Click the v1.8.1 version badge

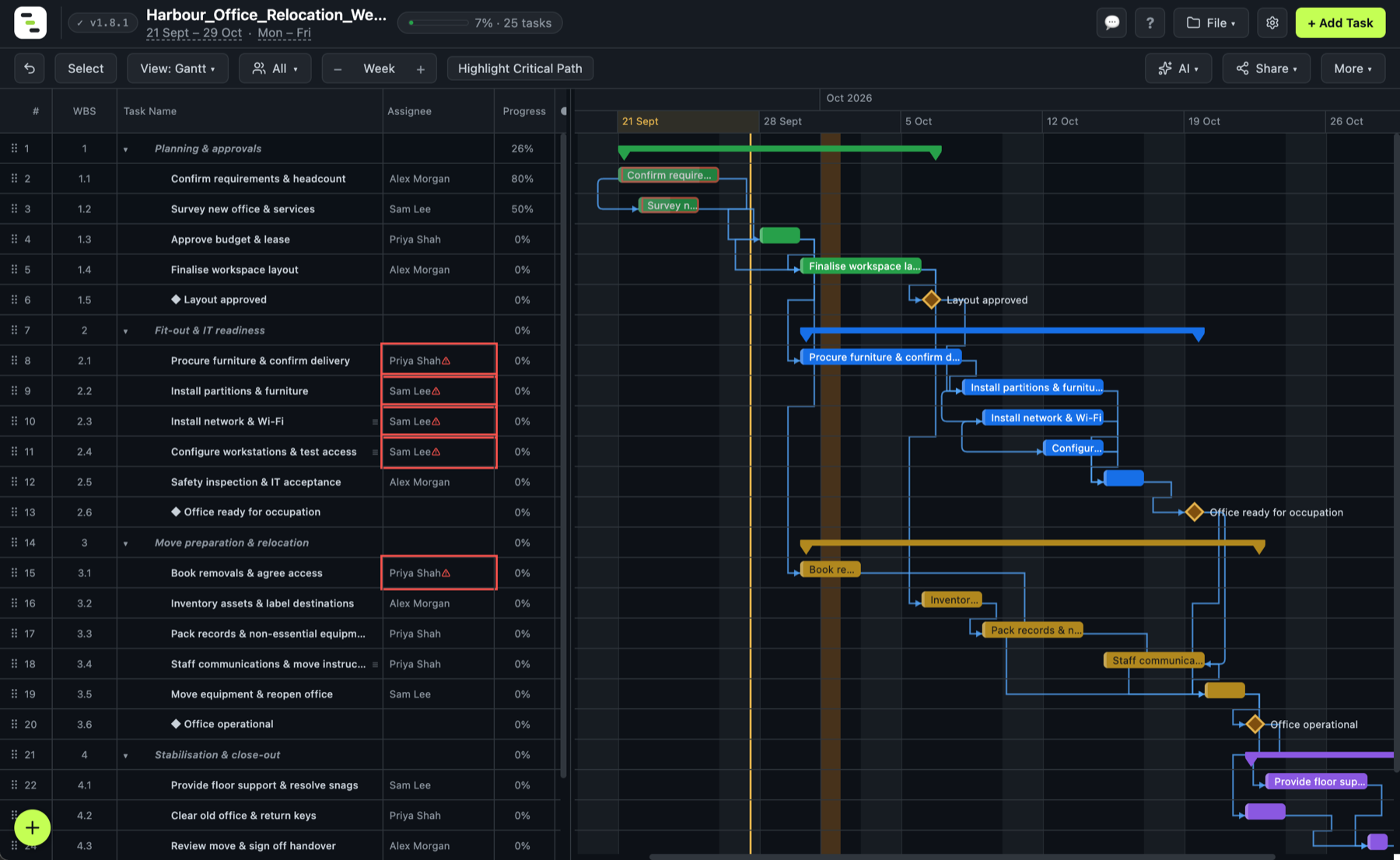click(103, 23)
